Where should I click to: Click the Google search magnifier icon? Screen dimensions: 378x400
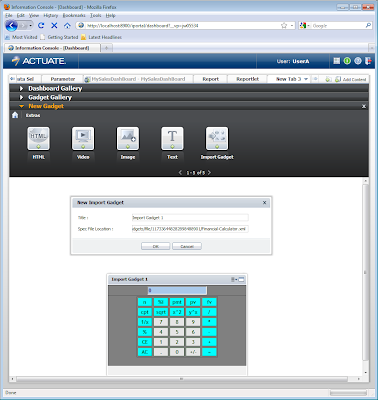[x=368, y=25]
